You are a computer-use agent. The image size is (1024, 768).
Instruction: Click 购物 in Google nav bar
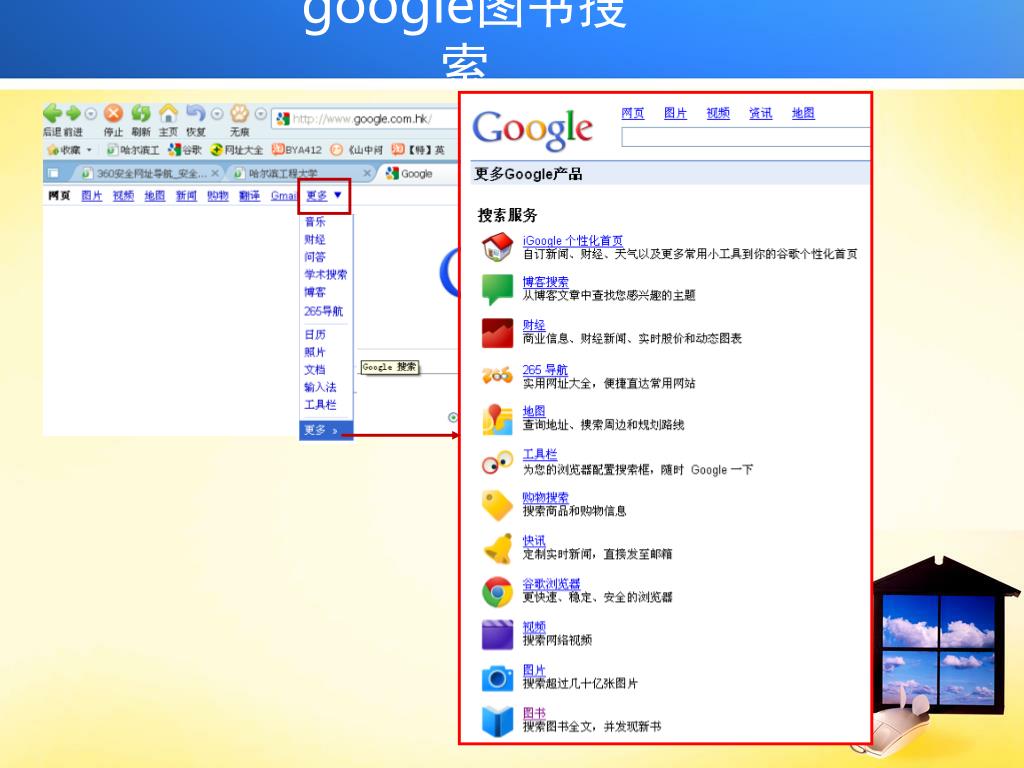[x=217, y=196]
